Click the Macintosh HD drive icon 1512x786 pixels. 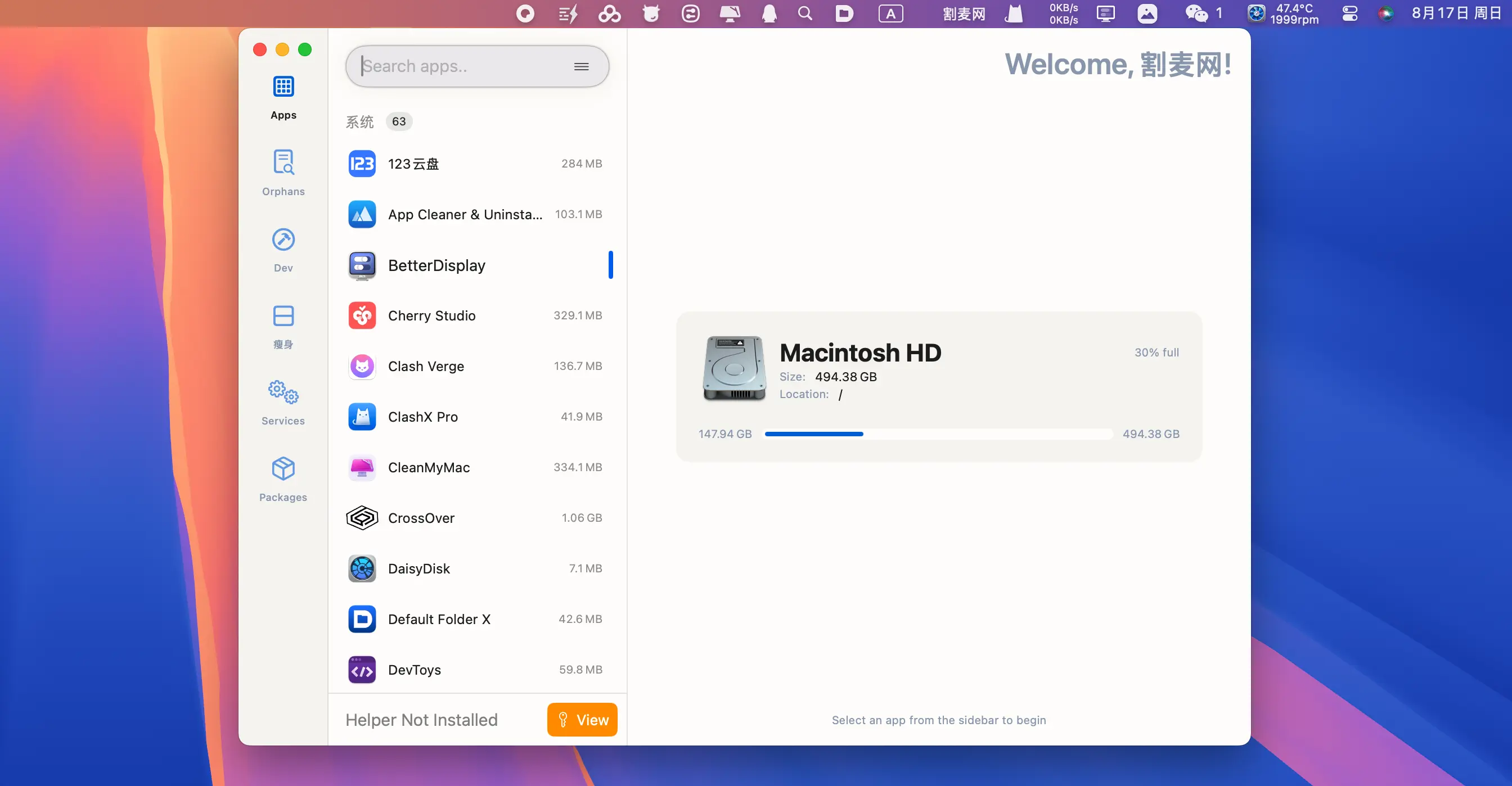(x=734, y=368)
